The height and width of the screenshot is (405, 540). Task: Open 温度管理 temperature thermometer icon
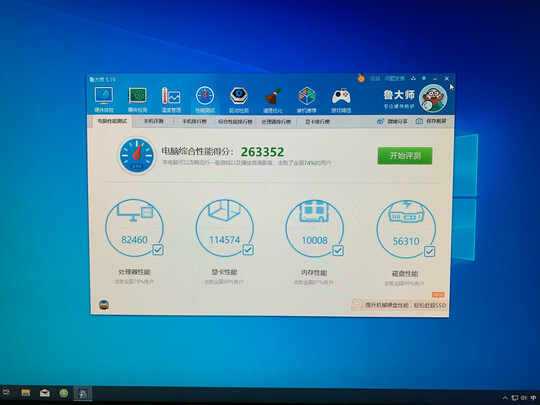point(171,100)
